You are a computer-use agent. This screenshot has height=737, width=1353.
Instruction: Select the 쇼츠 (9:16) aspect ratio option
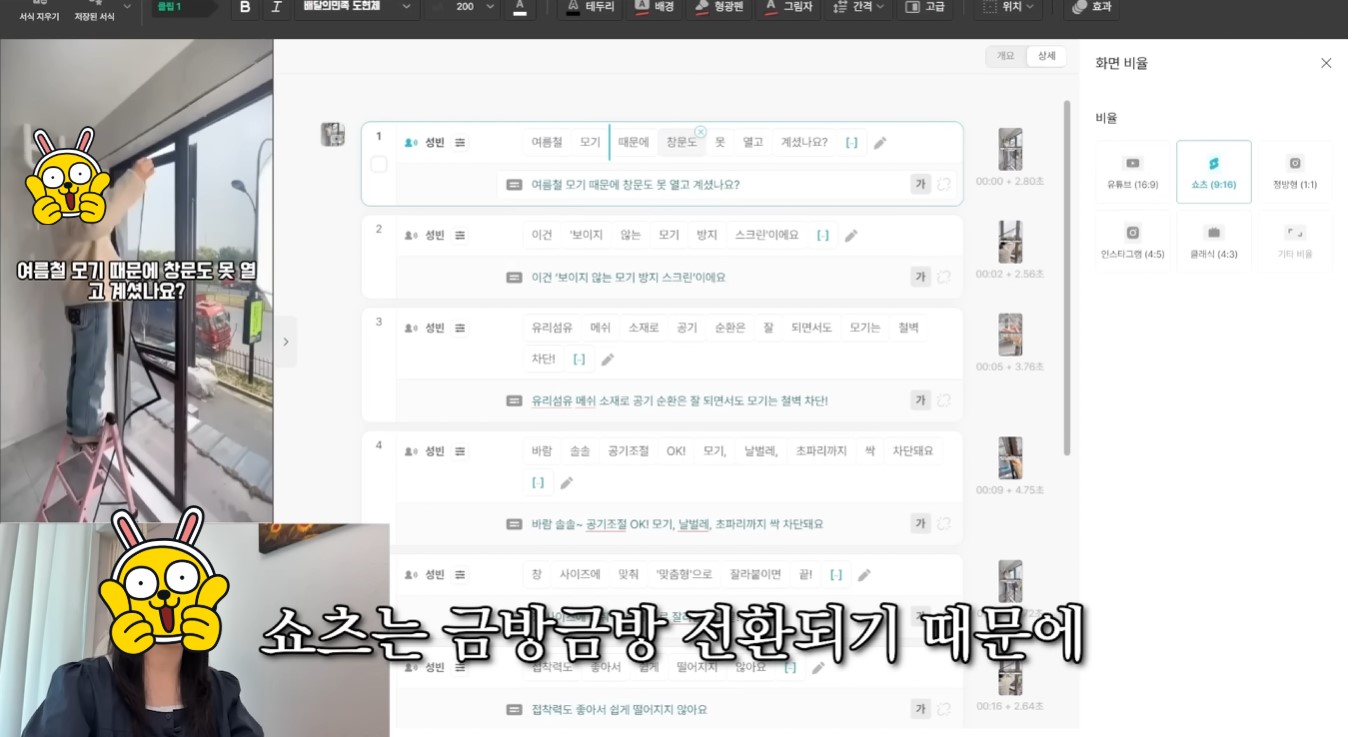coord(1213,171)
